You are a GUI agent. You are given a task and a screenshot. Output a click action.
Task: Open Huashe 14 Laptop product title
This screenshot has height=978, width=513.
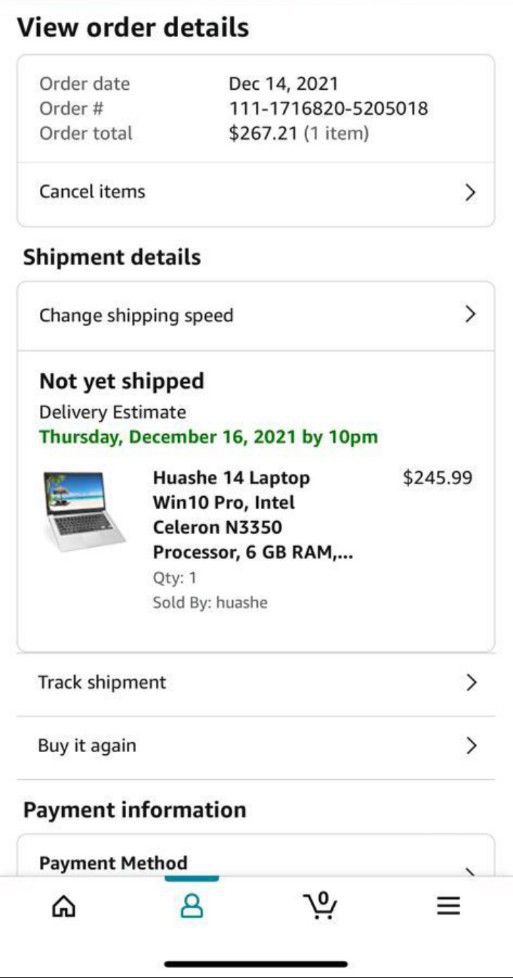253,515
